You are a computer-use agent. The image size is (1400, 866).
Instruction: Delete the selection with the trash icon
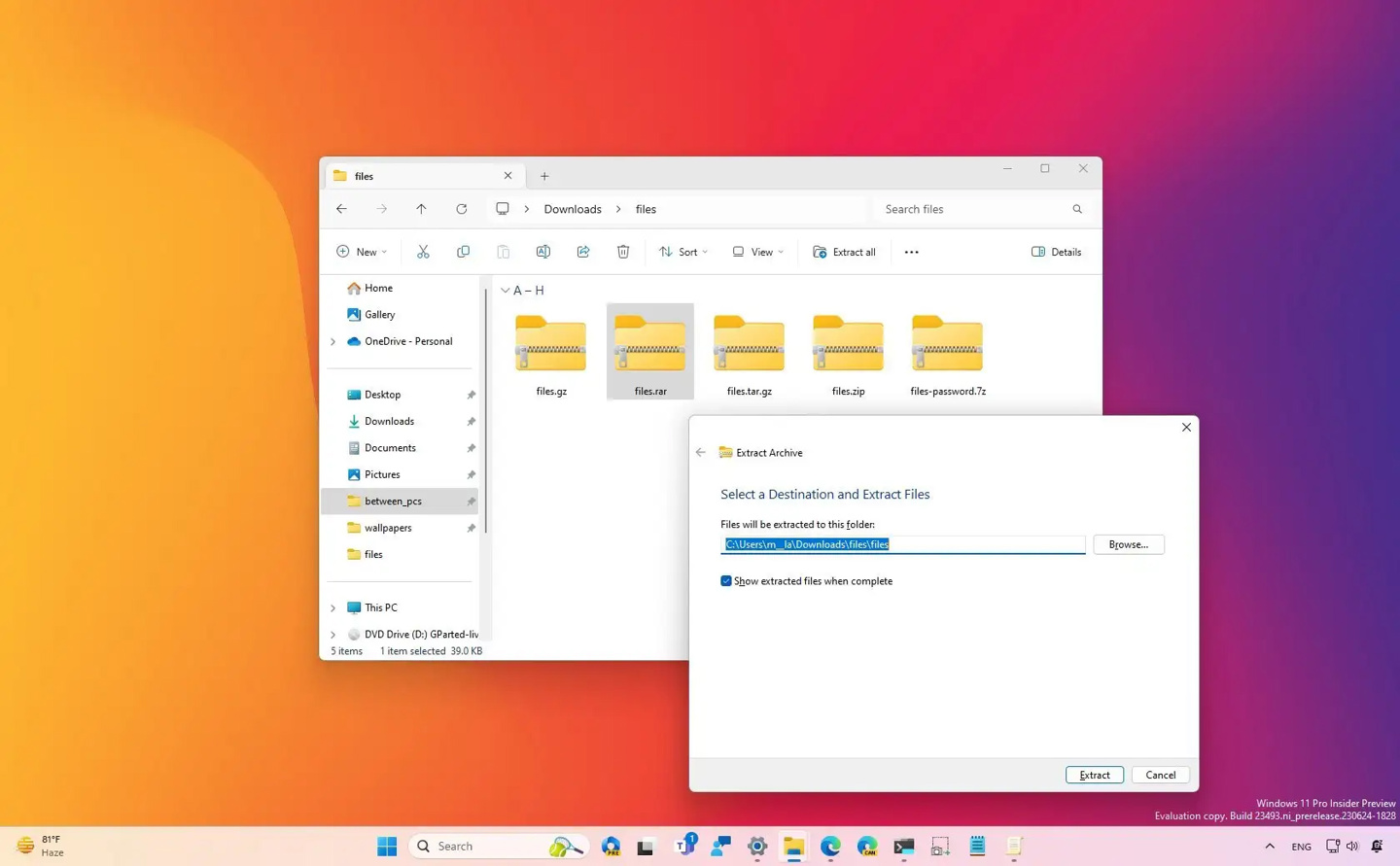pyautogui.click(x=622, y=252)
